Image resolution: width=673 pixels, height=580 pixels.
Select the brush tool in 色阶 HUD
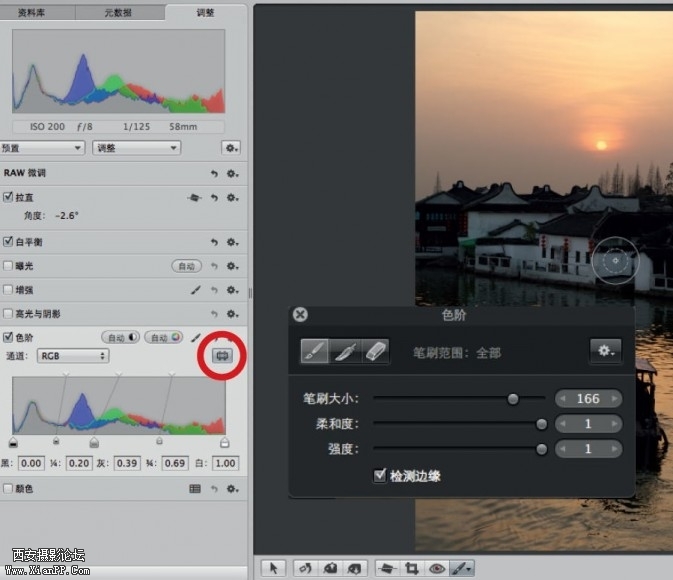pyautogui.click(x=314, y=351)
